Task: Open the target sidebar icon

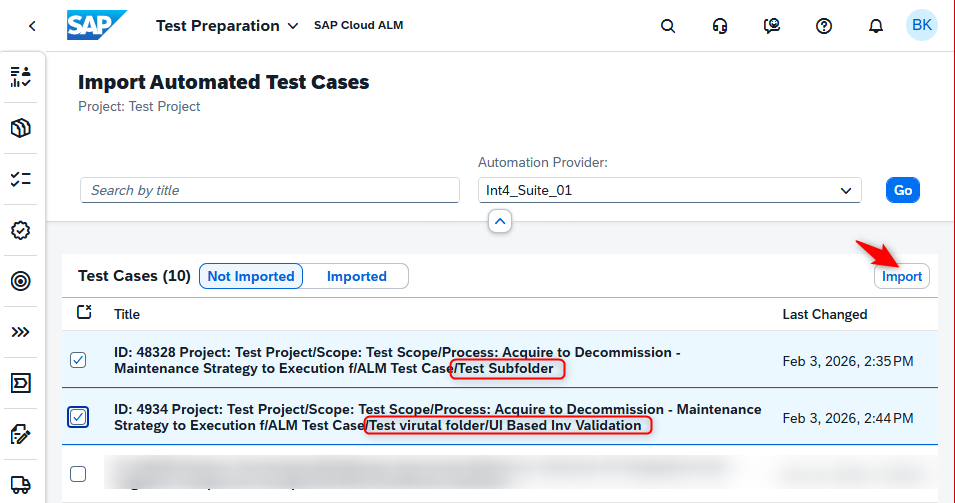Action: click(21, 281)
